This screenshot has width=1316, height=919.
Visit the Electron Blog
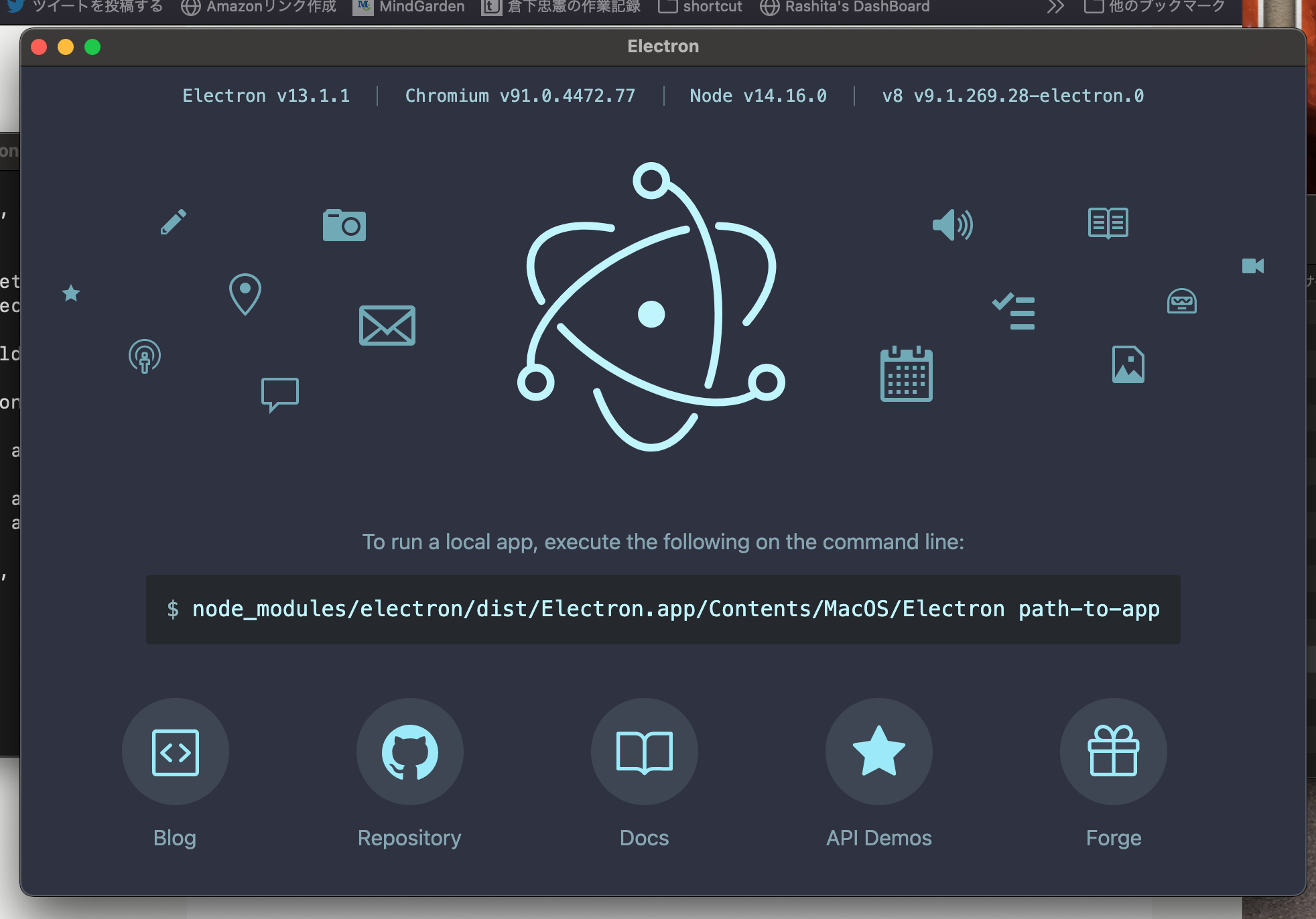(x=175, y=752)
